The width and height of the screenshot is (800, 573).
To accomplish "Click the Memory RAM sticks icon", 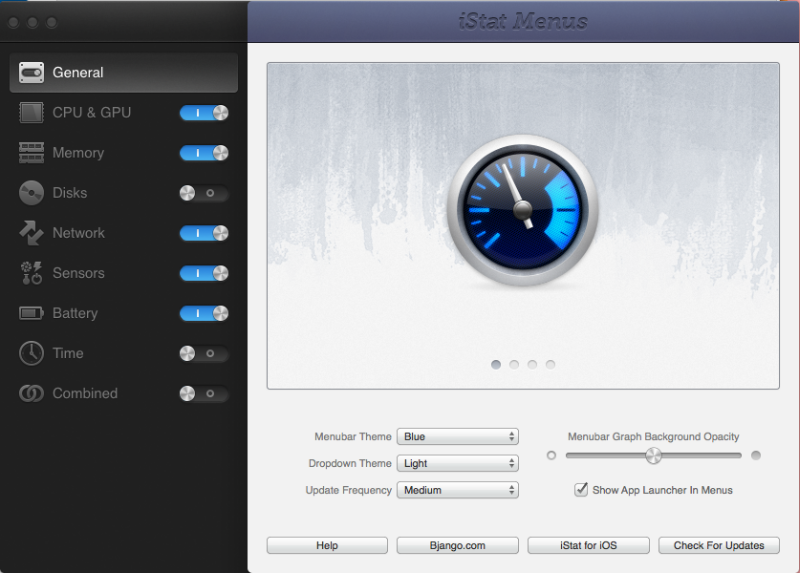I will click(x=31, y=153).
